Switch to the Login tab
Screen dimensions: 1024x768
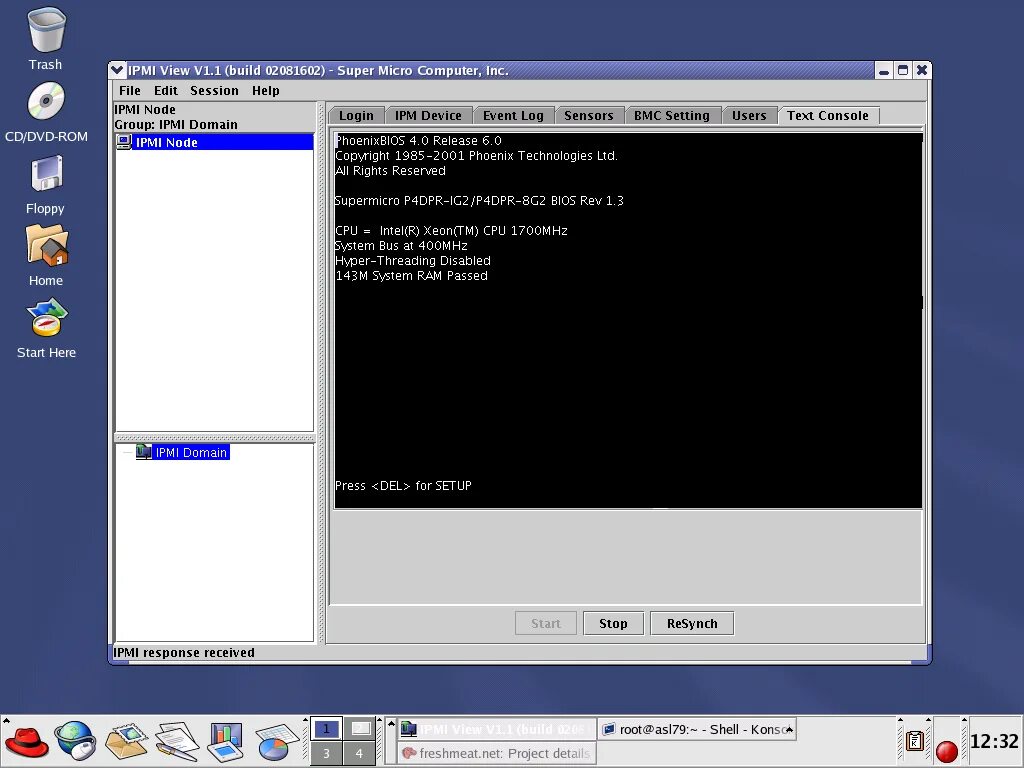coord(357,116)
